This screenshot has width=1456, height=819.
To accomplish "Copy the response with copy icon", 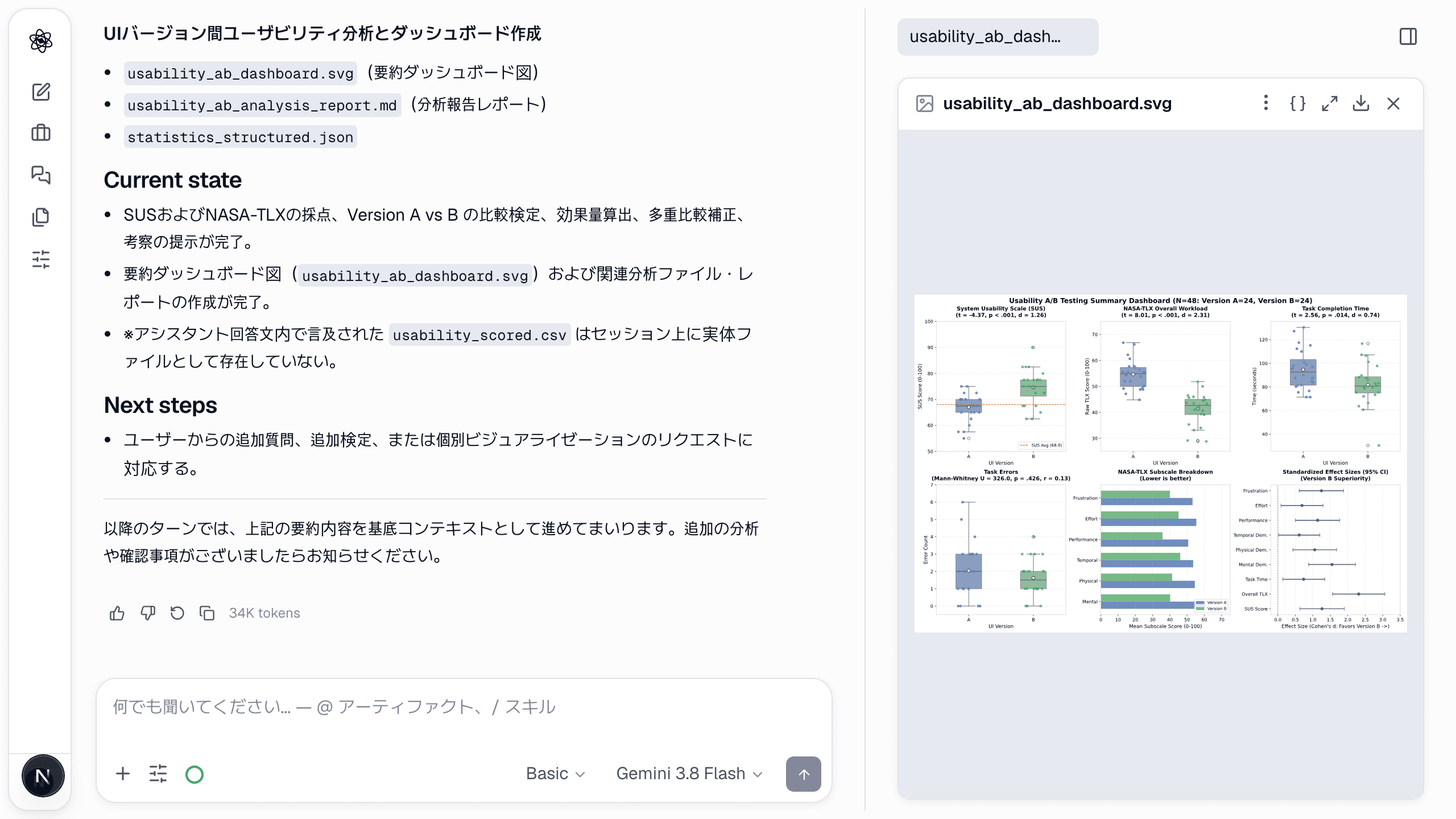I will click(207, 613).
